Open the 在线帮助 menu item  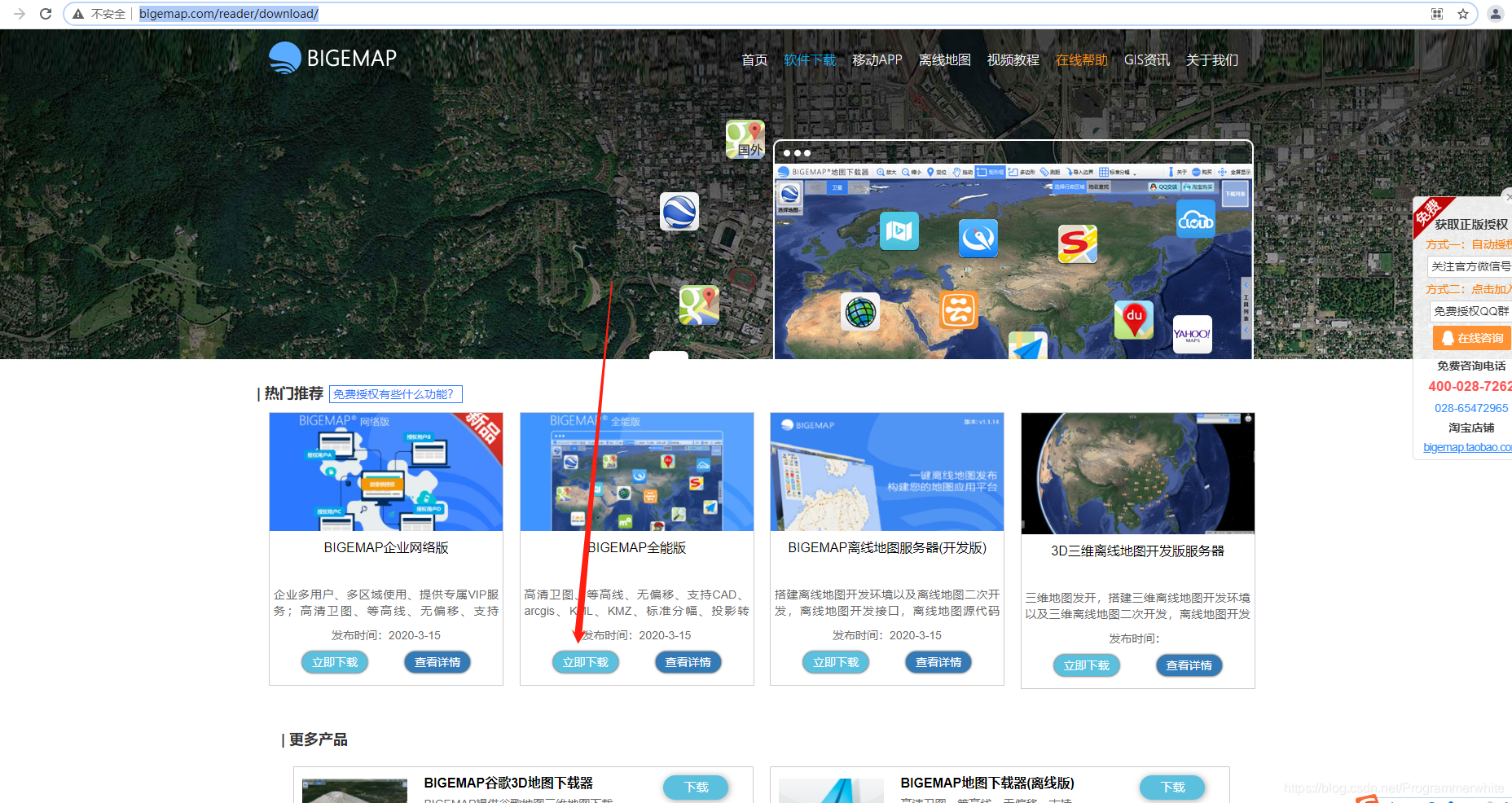1082,60
